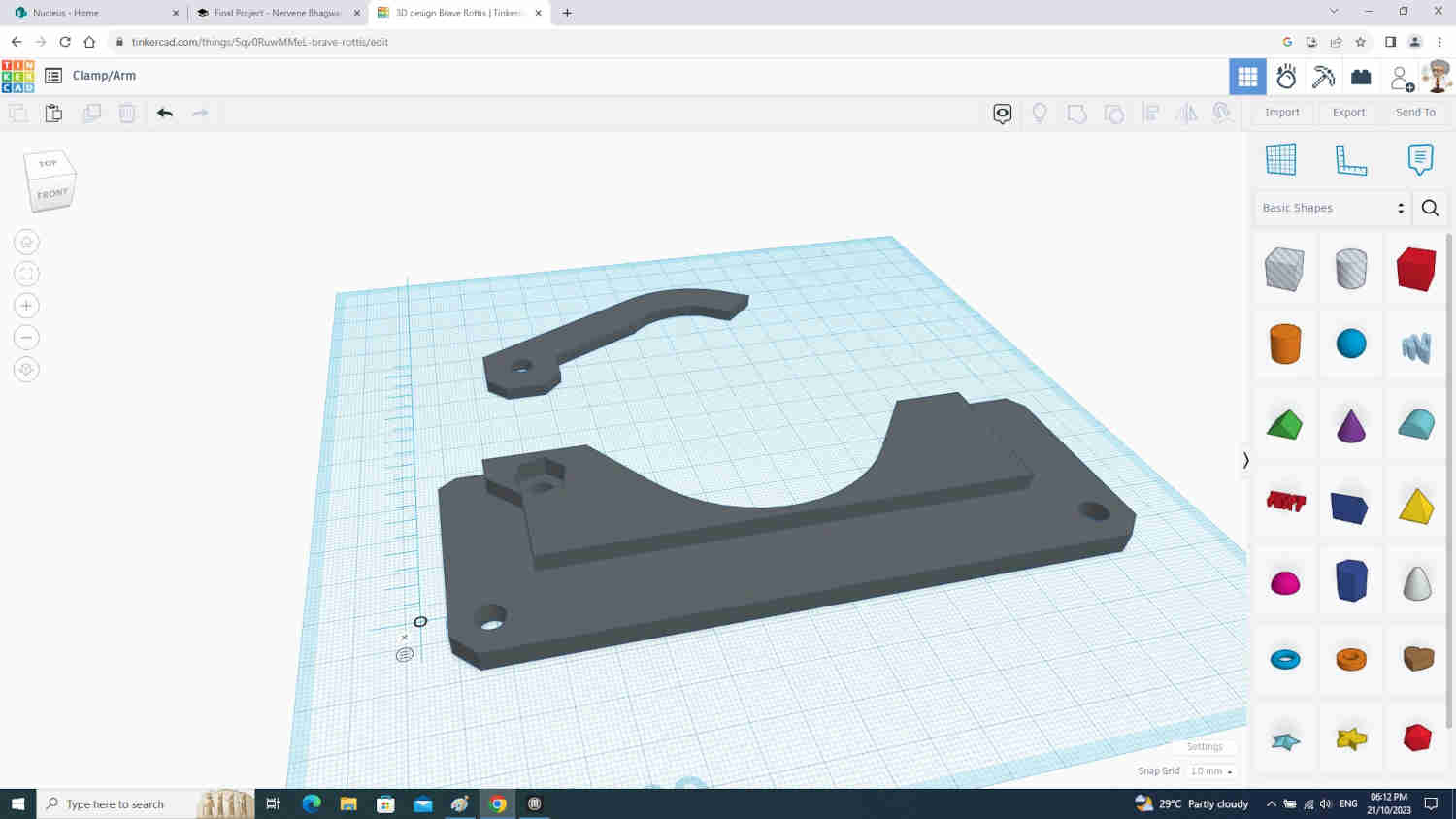Click the Export button
The height and width of the screenshot is (819, 1456).
point(1348,113)
